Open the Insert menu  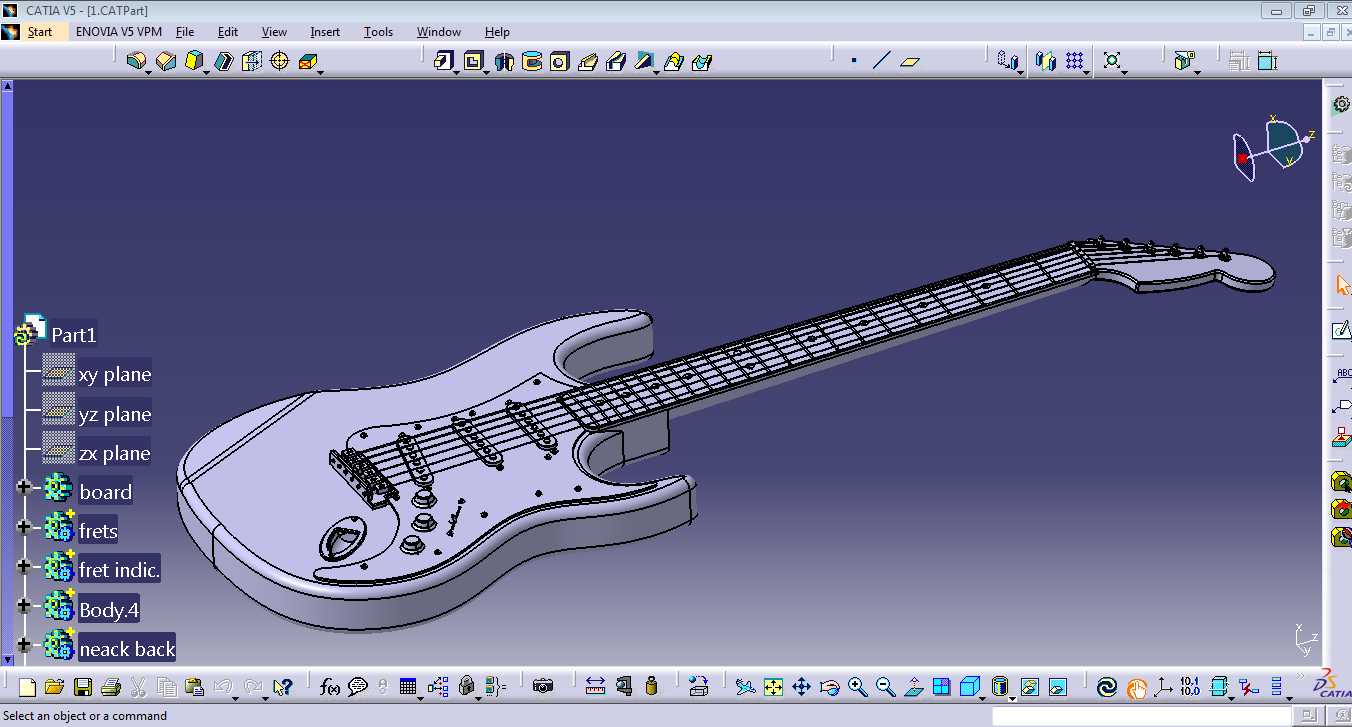325,32
